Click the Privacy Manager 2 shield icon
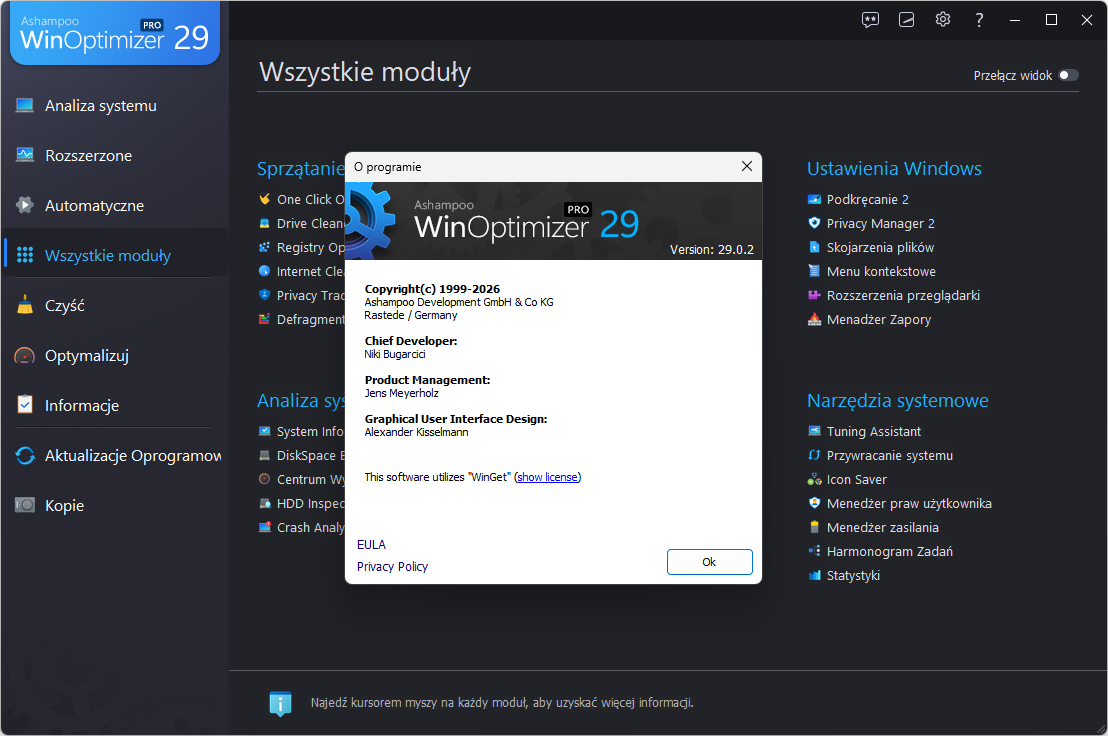1108x736 pixels. pos(814,223)
